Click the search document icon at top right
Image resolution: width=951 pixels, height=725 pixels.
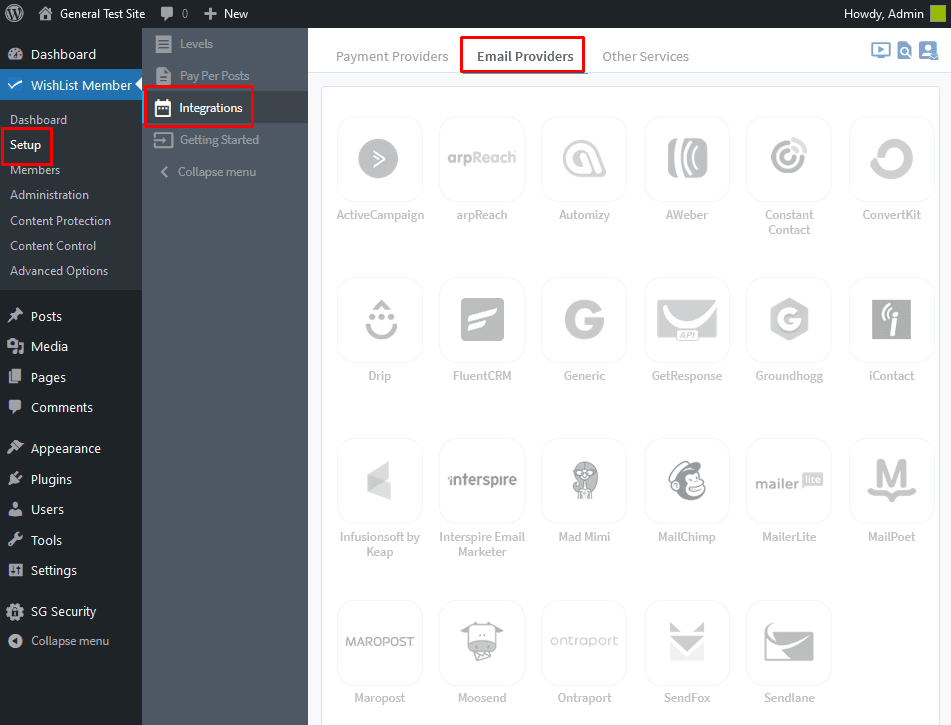point(904,51)
